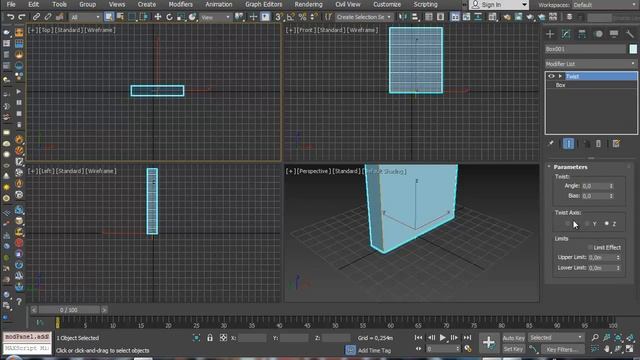The height and width of the screenshot is (360, 640).
Task: Select the Select and Link chain icon
Action: click(36, 17)
